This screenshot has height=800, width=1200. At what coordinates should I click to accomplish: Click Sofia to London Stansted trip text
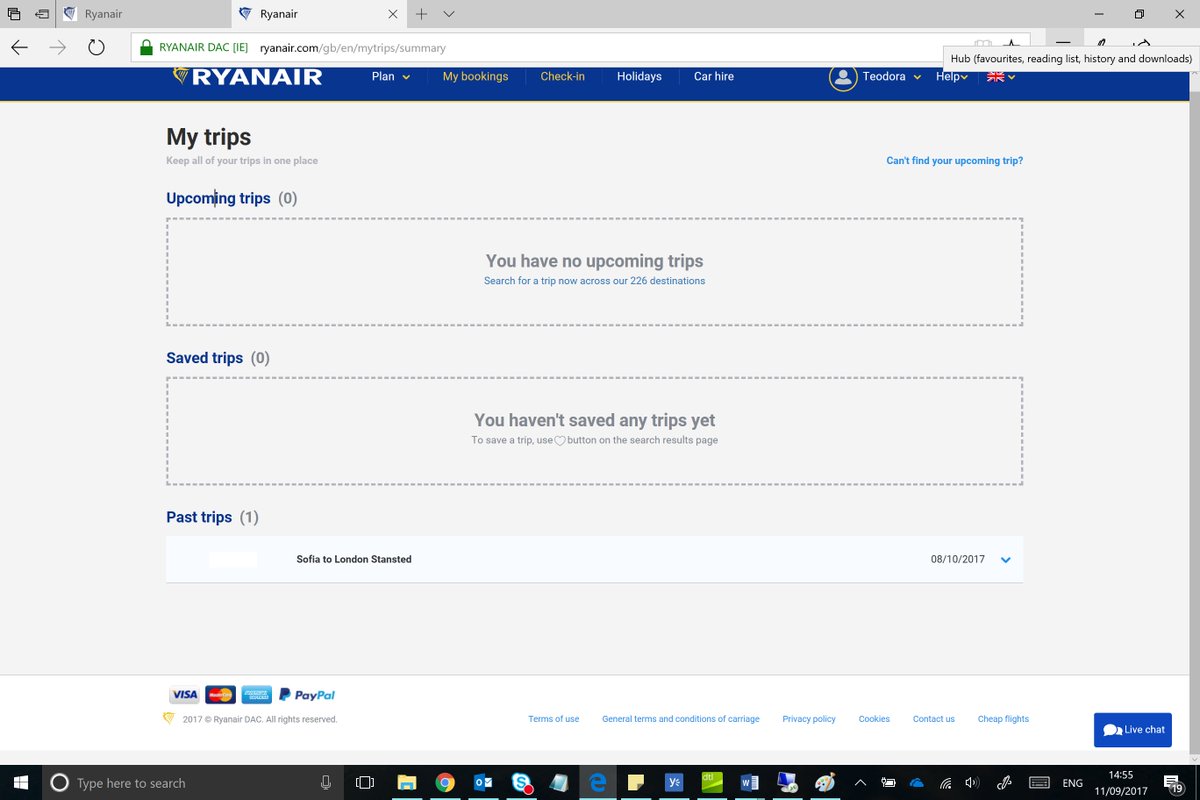[354, 560]
